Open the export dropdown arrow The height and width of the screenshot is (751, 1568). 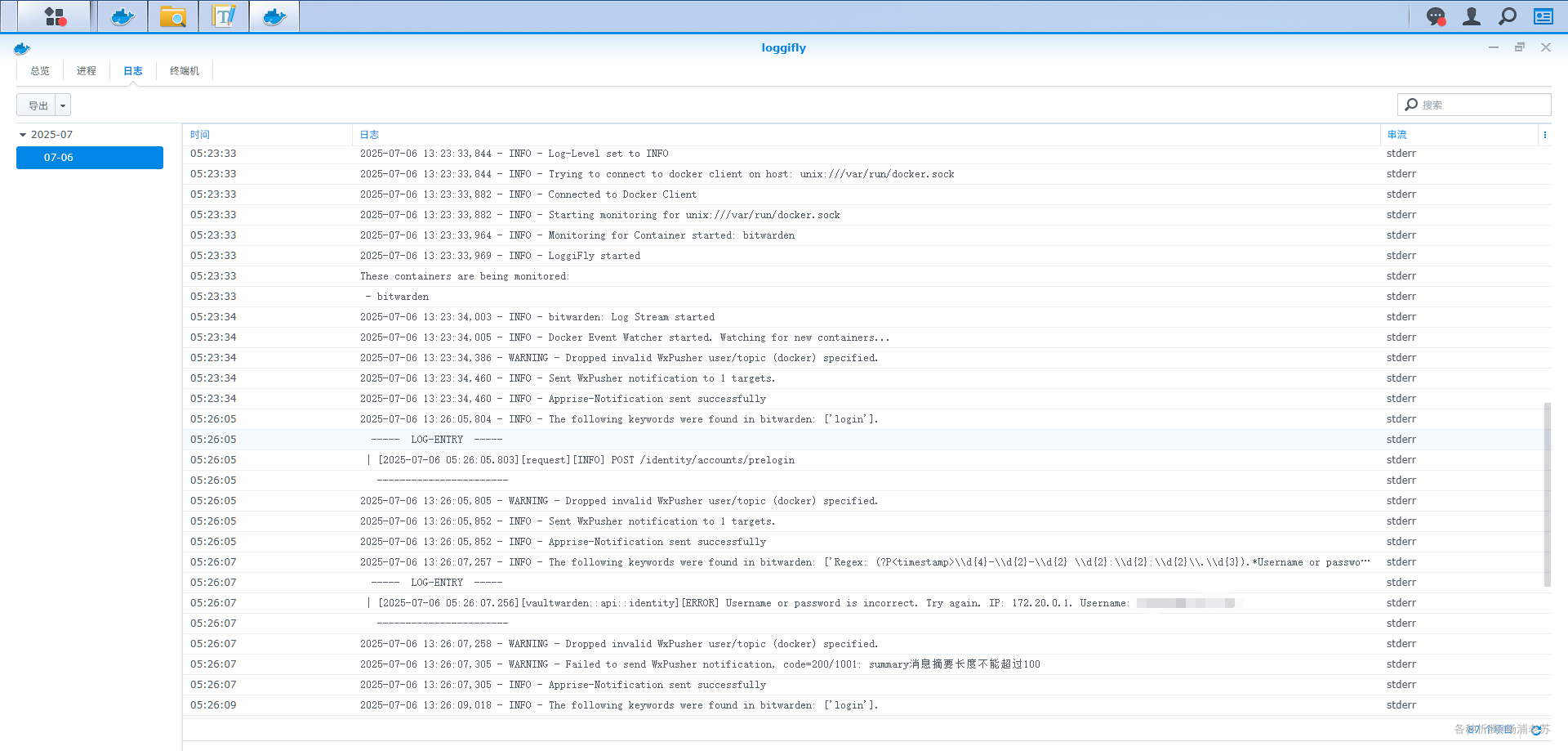point(63,105)
